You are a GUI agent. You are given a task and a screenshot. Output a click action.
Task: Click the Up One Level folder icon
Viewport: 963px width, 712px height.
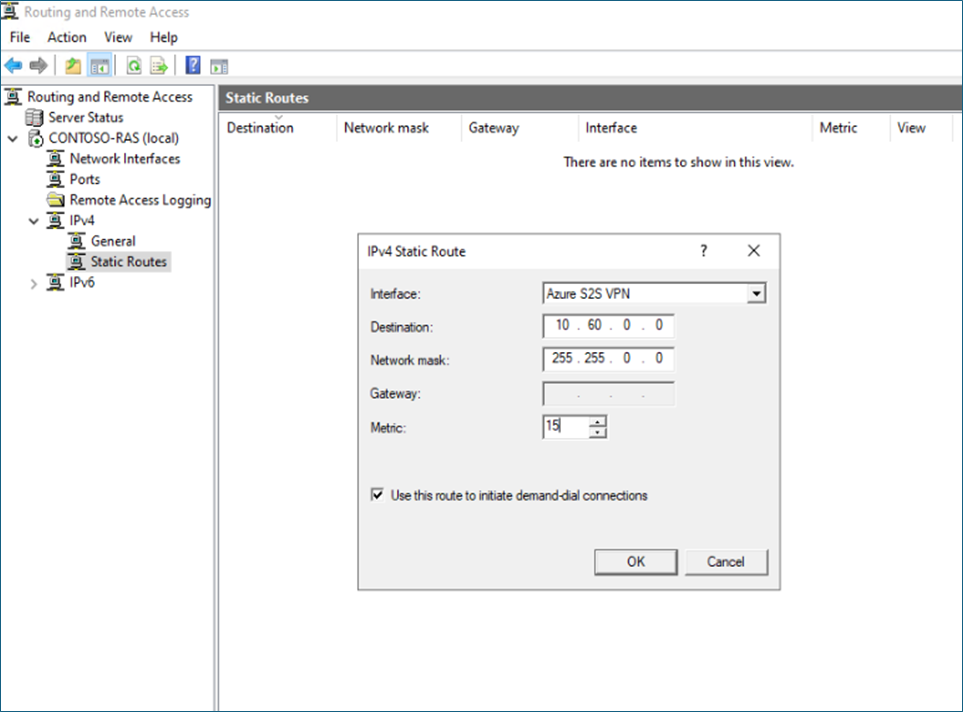point(73,66)
